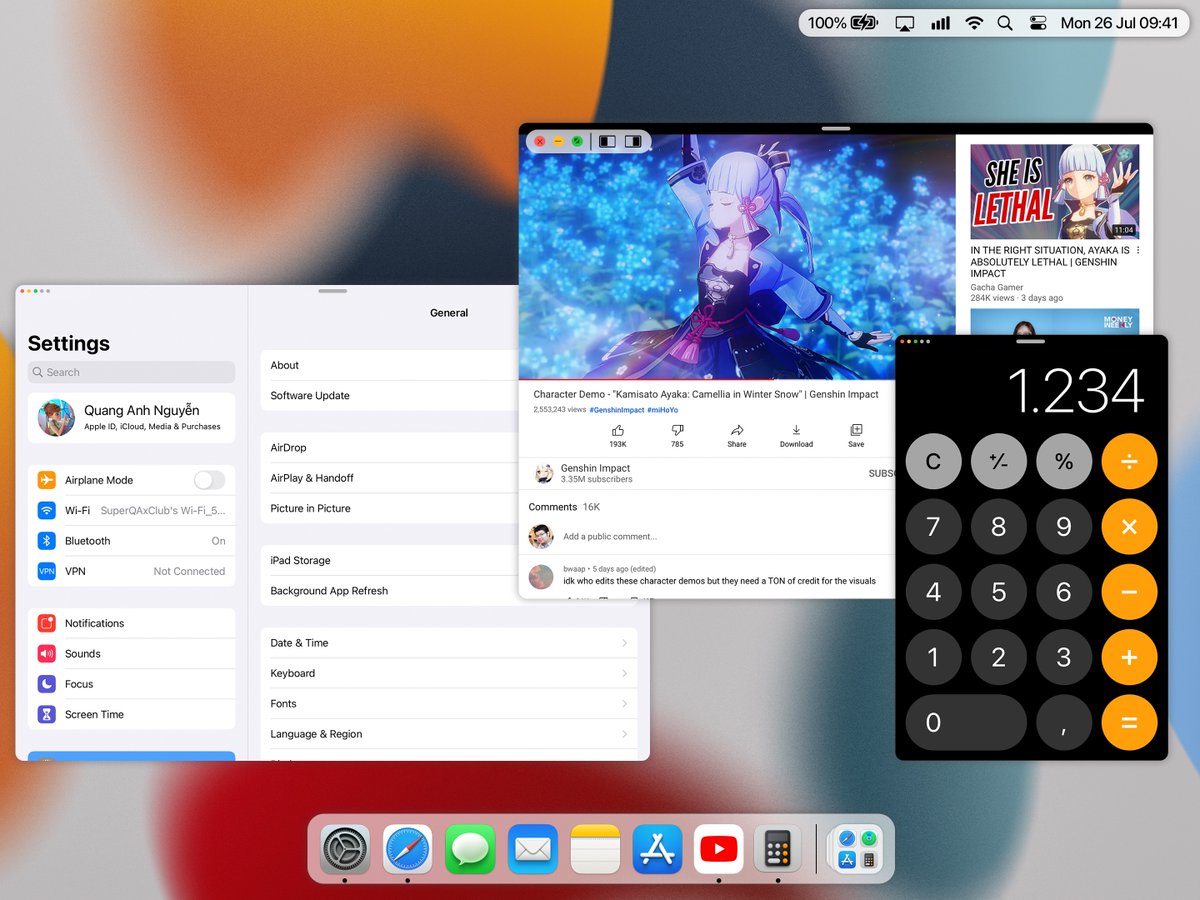
Task: Launch Safari from the dock
Action: point(408,849)
